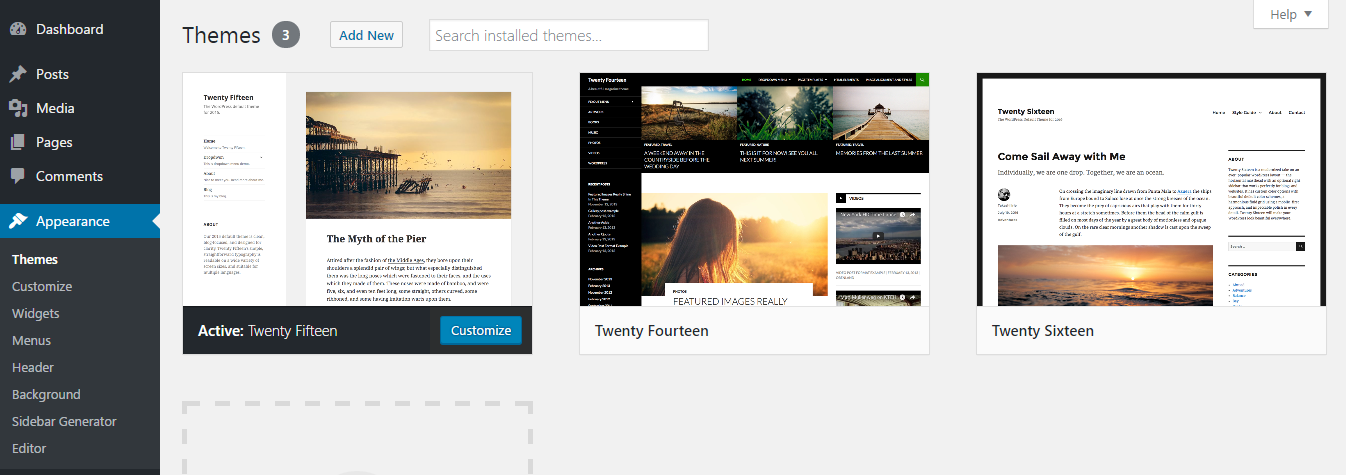Select the Twenty Sixteen theme screenshot

pos(1151,189)
